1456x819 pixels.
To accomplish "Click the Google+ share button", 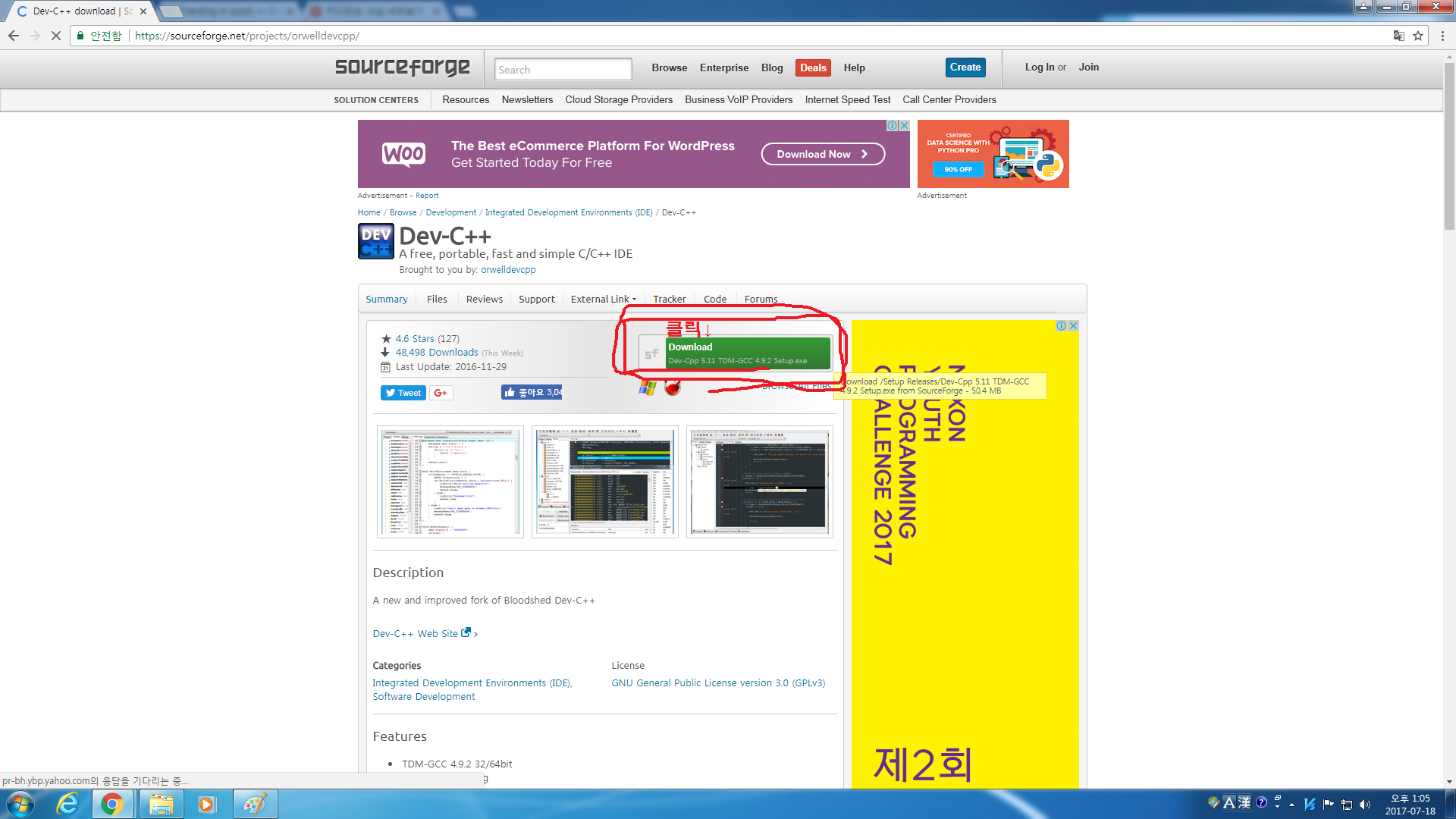I will click(441, 393).
